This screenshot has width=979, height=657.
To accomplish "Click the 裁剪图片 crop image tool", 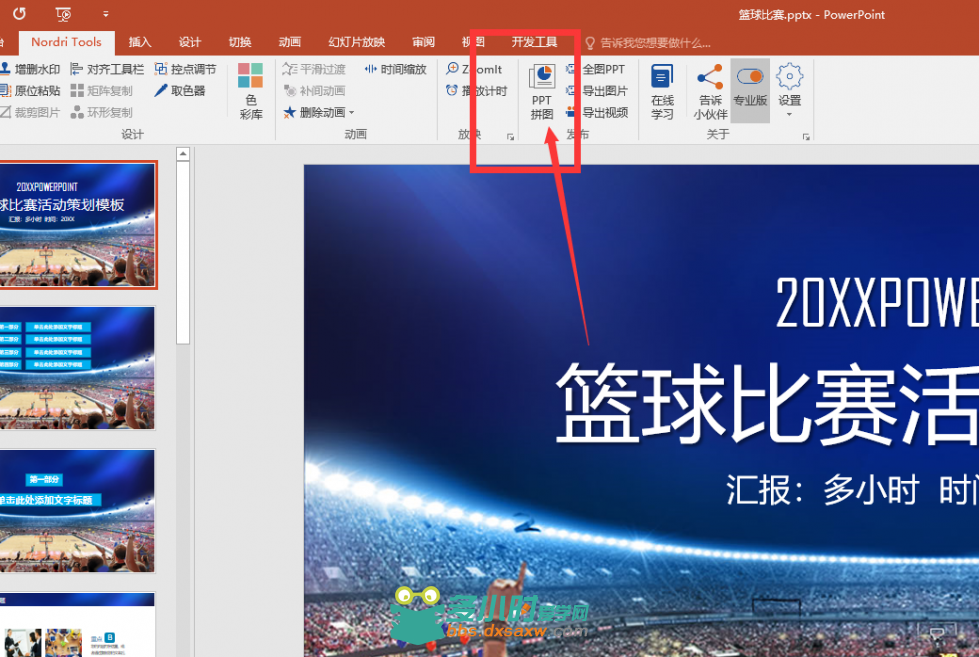I will coord(30,112).
